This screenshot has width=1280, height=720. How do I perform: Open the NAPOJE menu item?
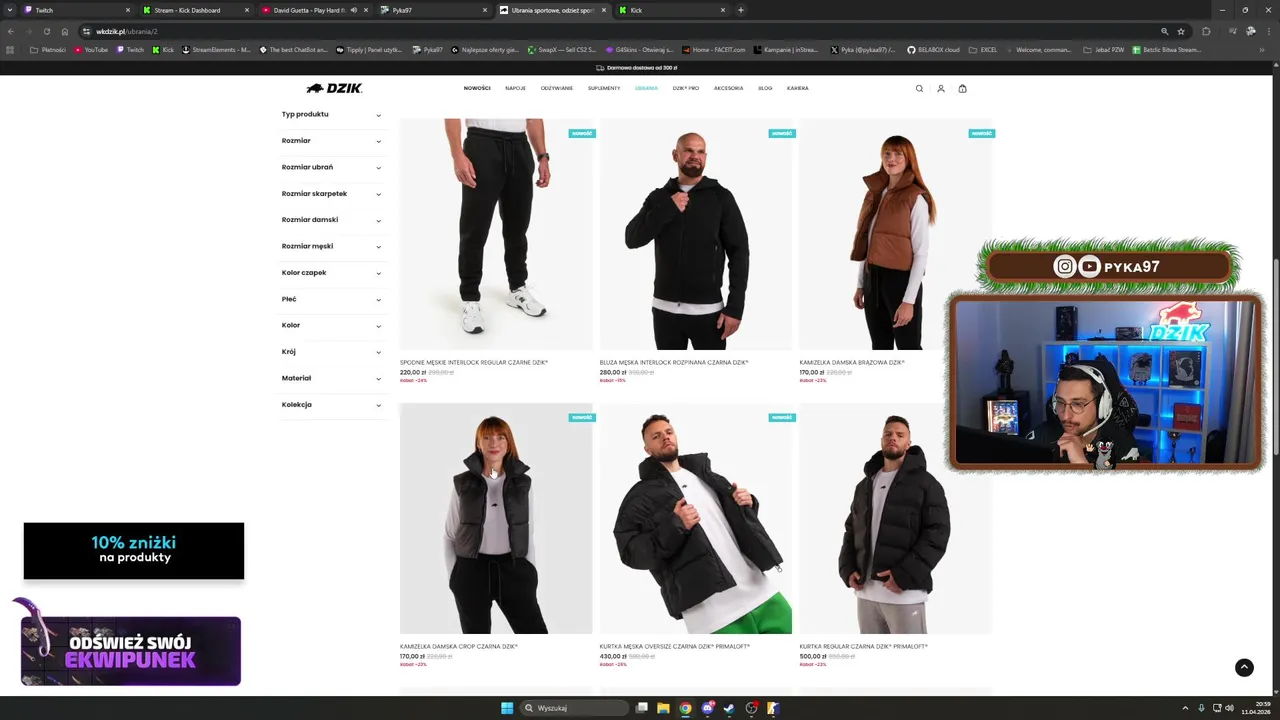(515, 88)
